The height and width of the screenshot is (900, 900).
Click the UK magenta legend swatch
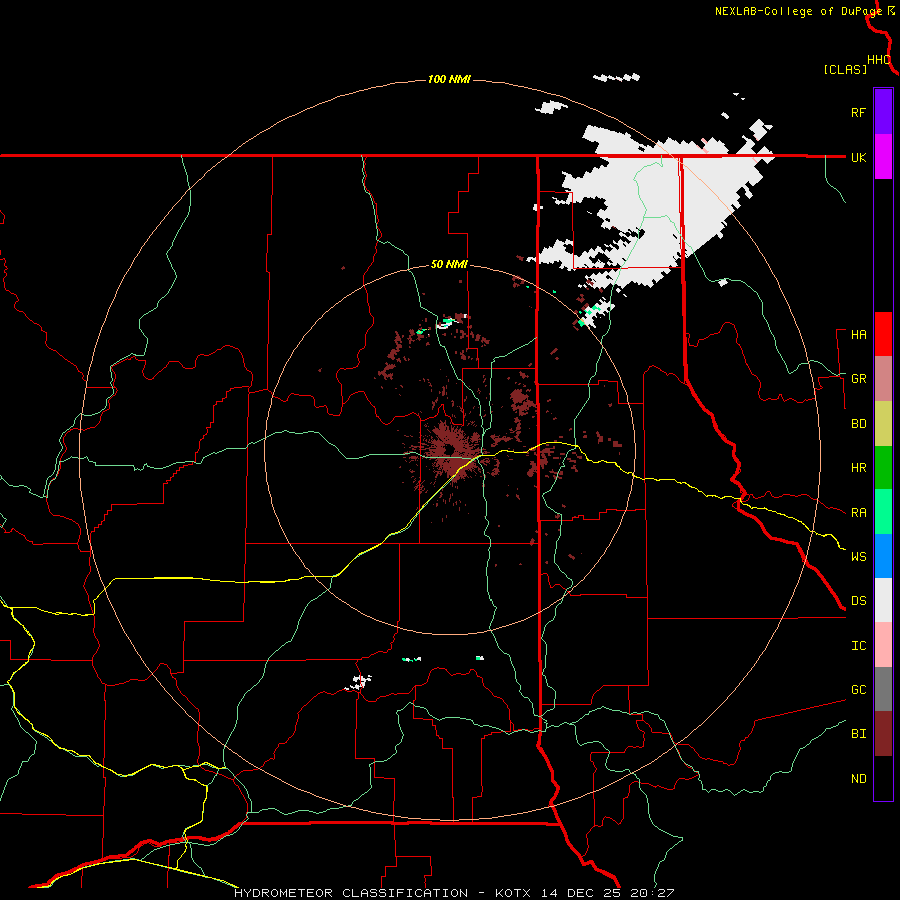tap(883, 157)
